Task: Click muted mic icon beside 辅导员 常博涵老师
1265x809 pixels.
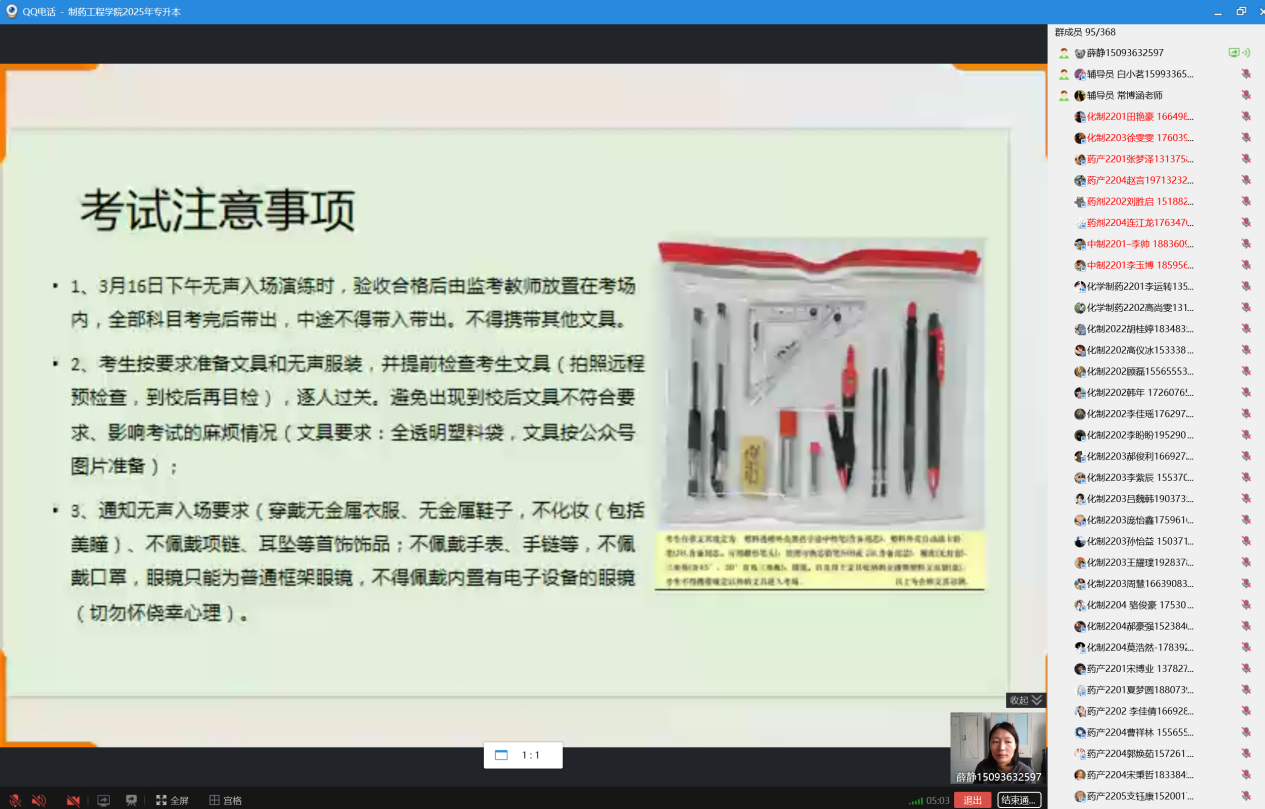Action: click(x=1246, y=95)
